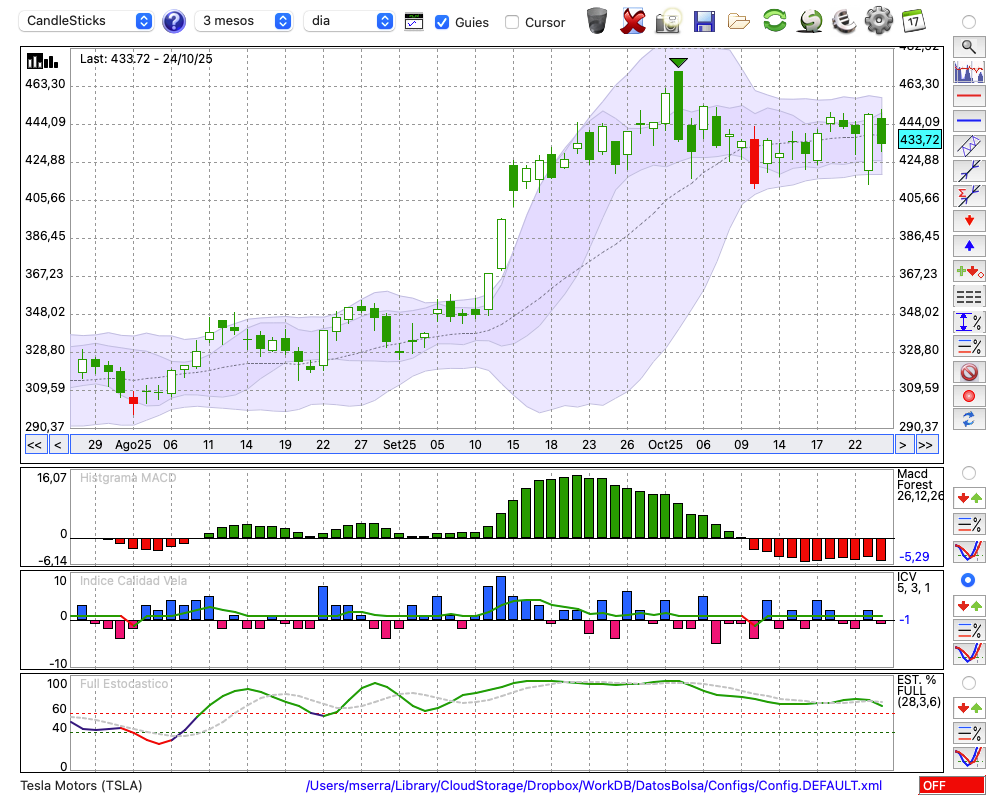
Task: Click the '>>' scroll-to-end button
Action: 927,445
